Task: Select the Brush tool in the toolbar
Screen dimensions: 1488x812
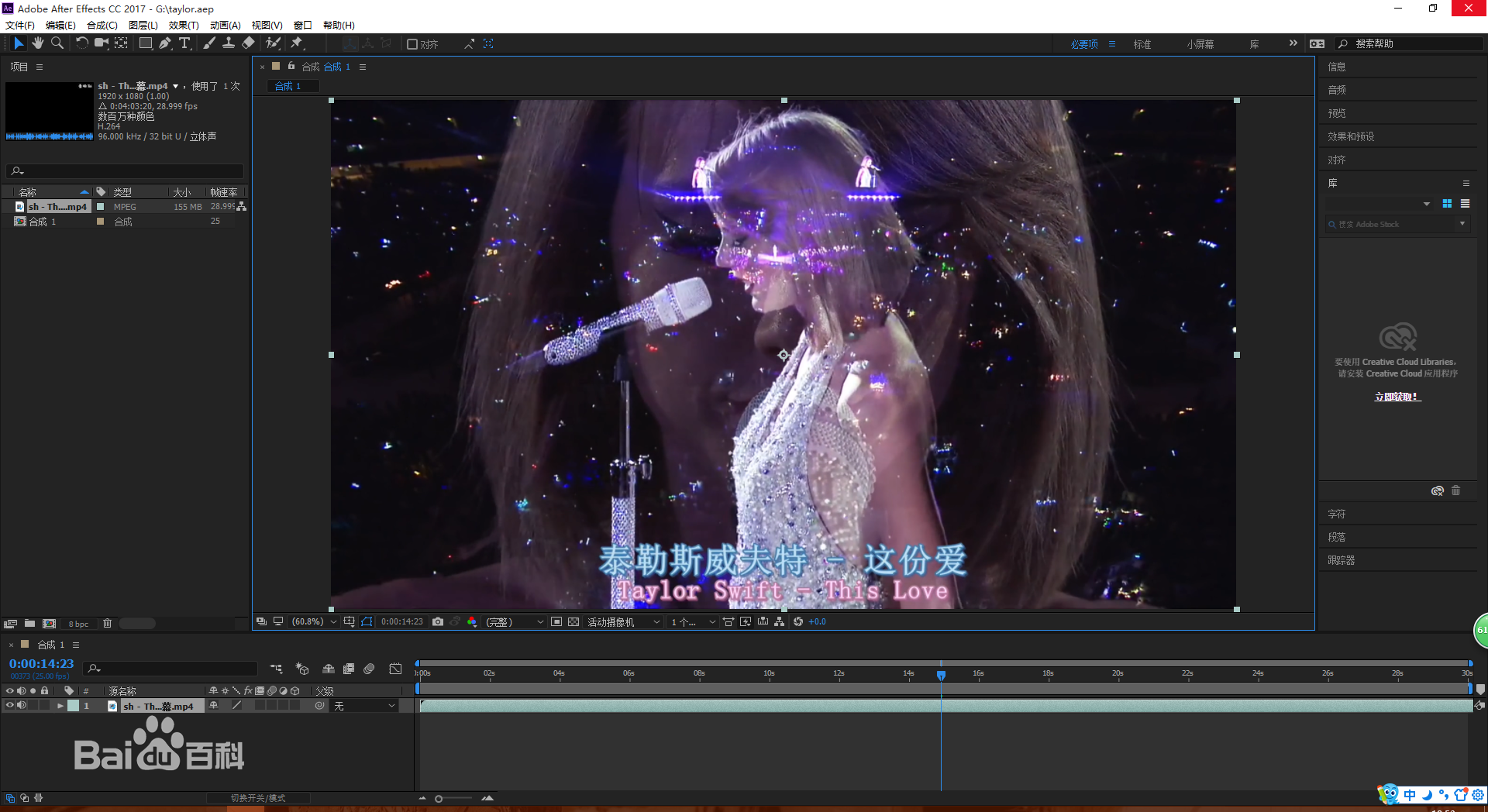Action: (x=209, y=43)
